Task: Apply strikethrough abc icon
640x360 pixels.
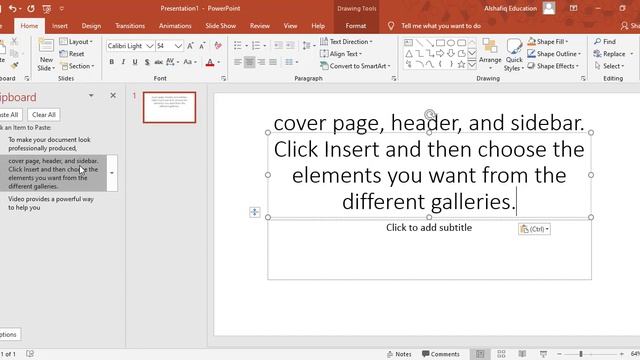Action: 158,62
